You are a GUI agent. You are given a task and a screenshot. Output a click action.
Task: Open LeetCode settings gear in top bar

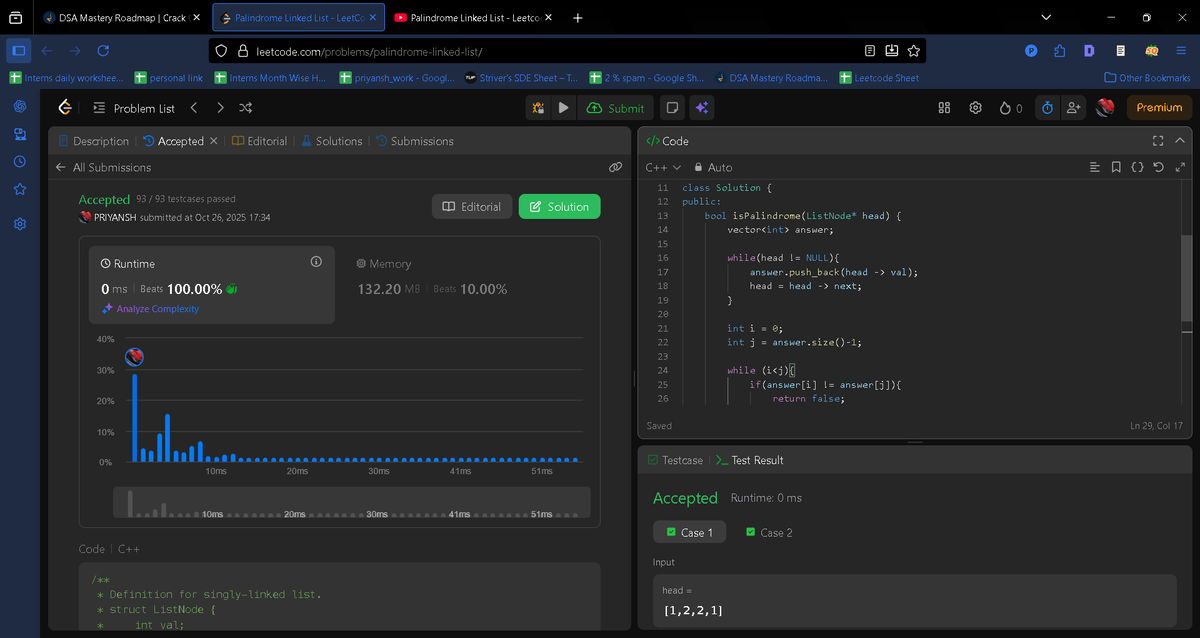pos(975,108)
